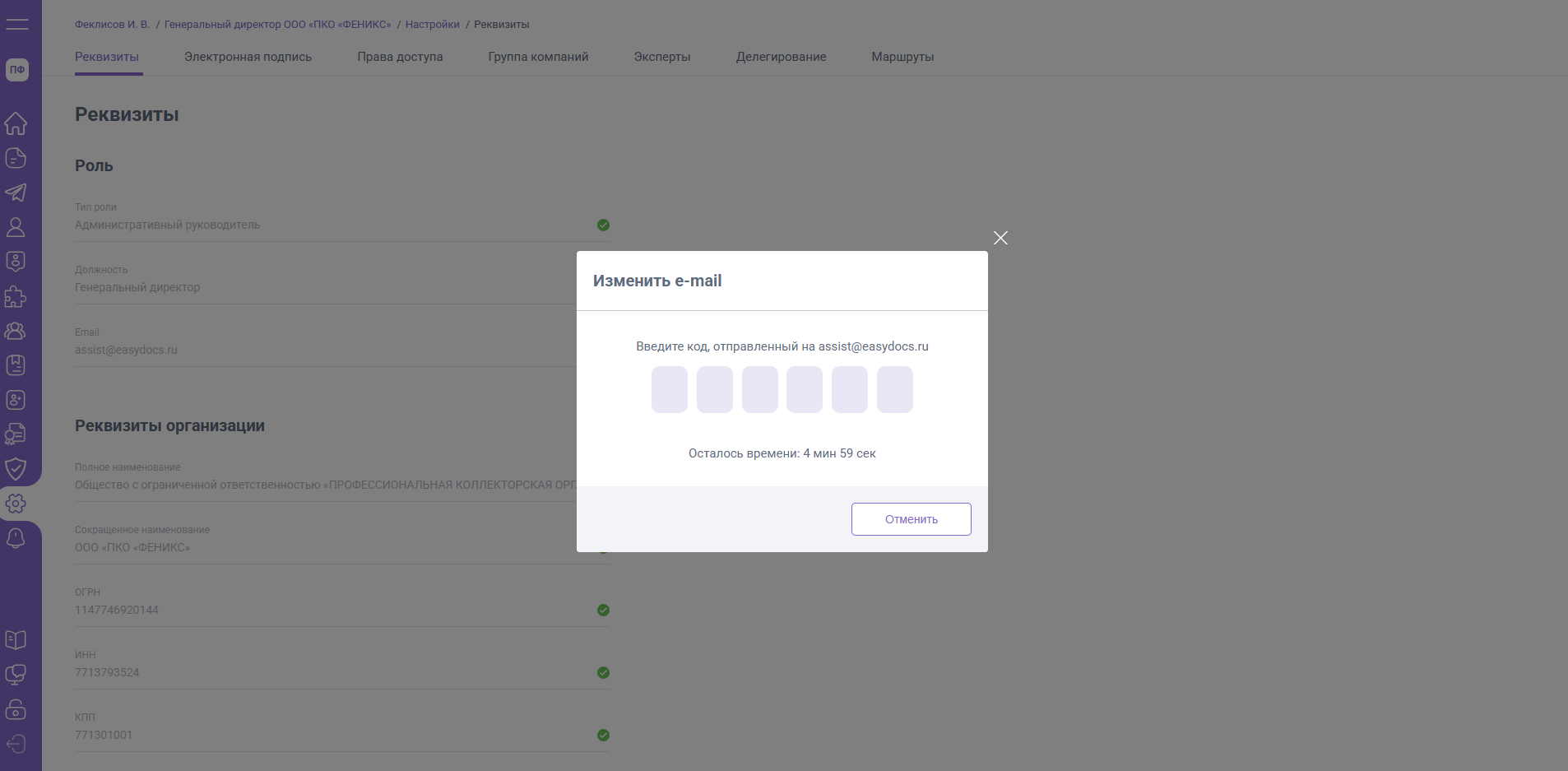Click the shield checkmark icon

16,469
